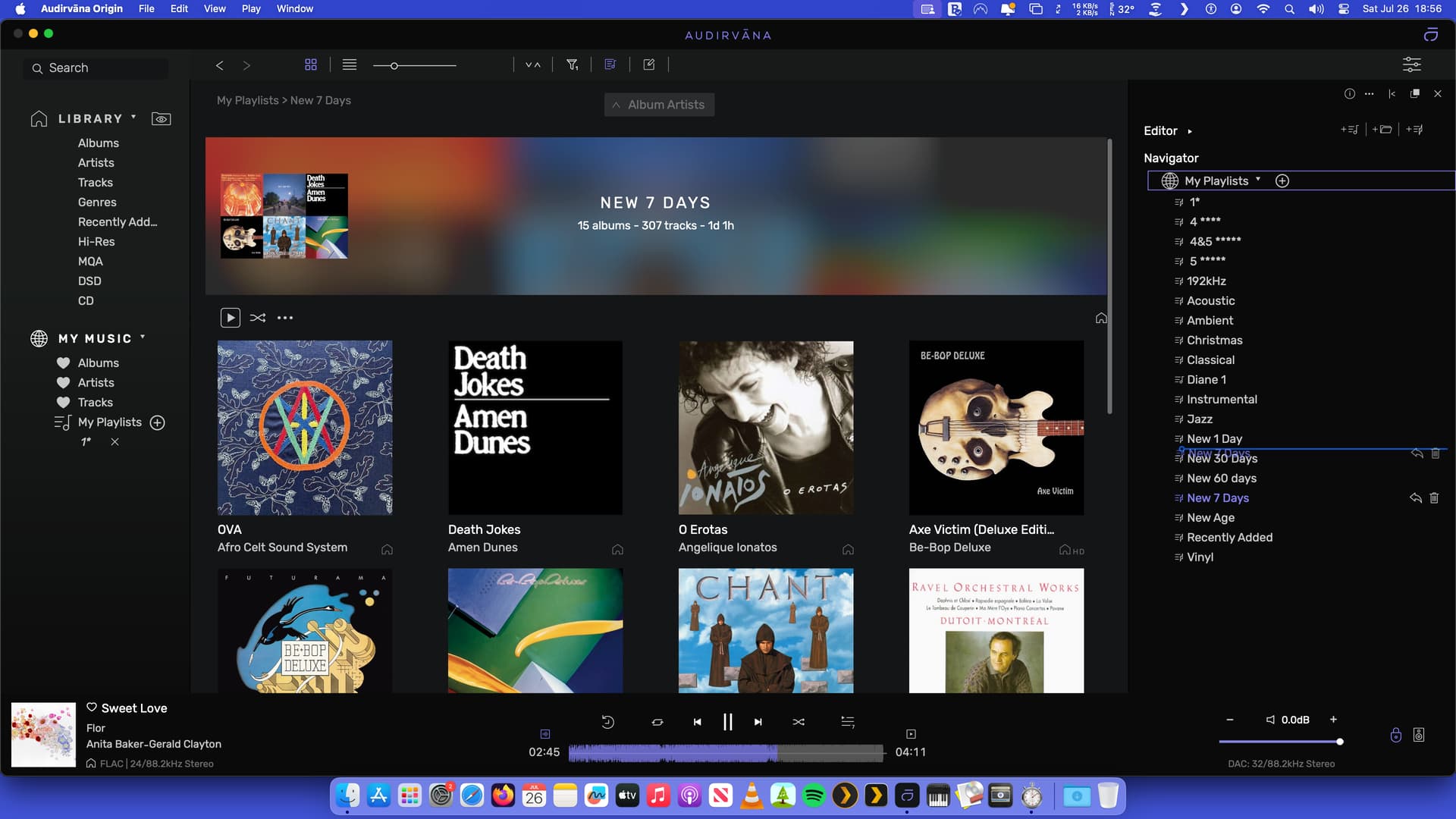The height and width of the screenshot is (819, 1456).
Task: Open the filter funnel icon
Action: [x=573, y=64]
